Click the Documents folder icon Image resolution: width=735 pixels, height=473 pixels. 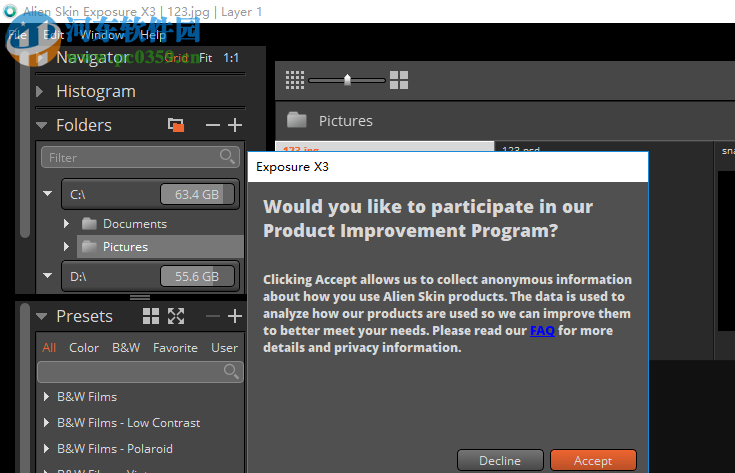(x=89, y=224)
